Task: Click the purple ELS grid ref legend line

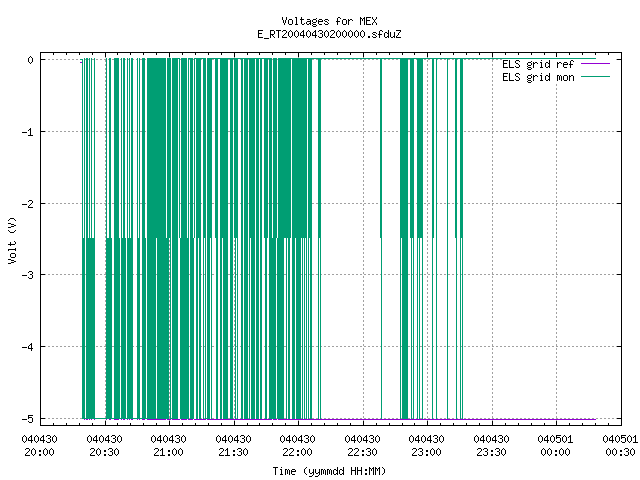Action: coord(596,64)
